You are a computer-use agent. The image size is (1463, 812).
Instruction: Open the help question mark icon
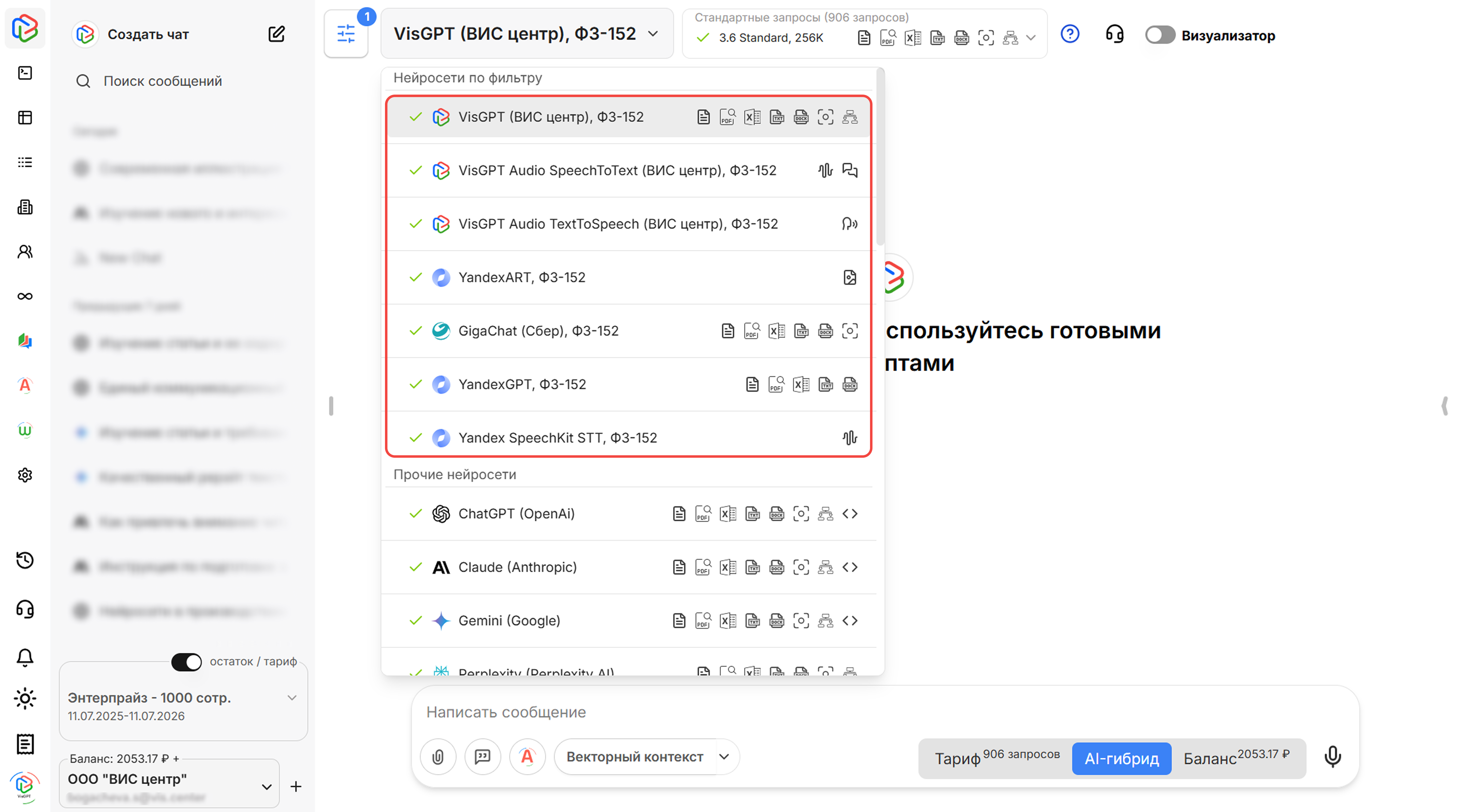point(1070,34)
